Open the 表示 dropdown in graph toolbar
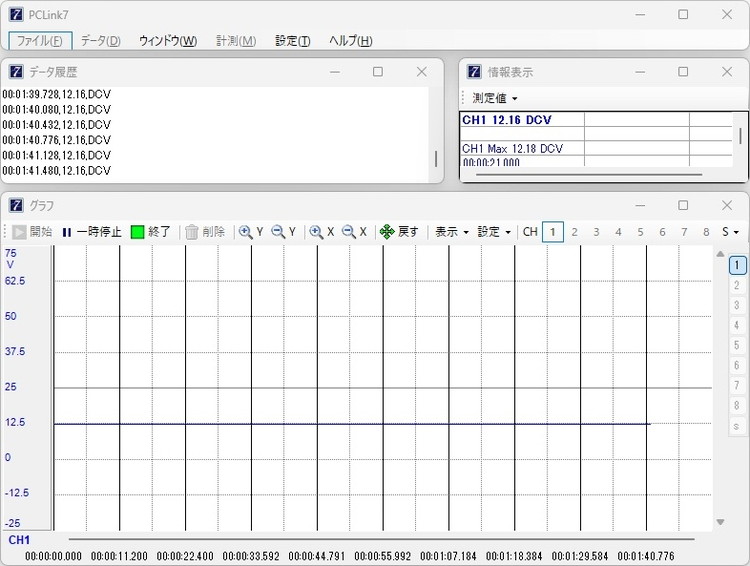 [451, 232]
